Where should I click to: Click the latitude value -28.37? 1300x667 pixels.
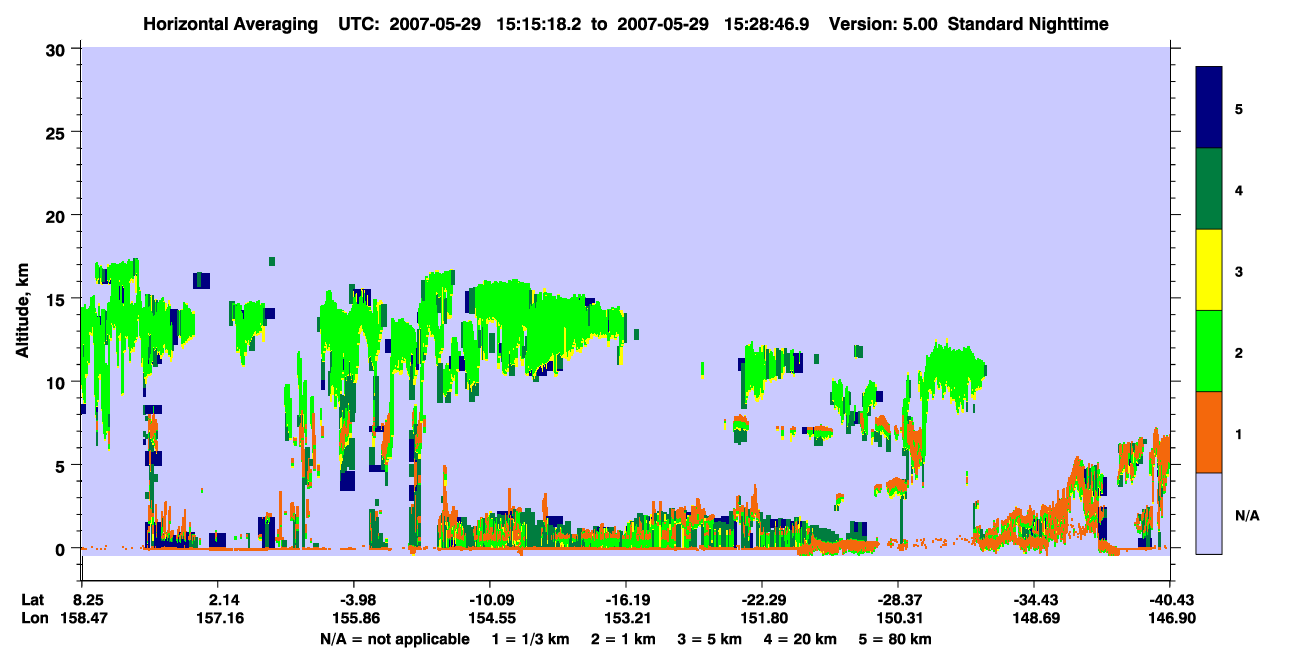tap(898, 600)
